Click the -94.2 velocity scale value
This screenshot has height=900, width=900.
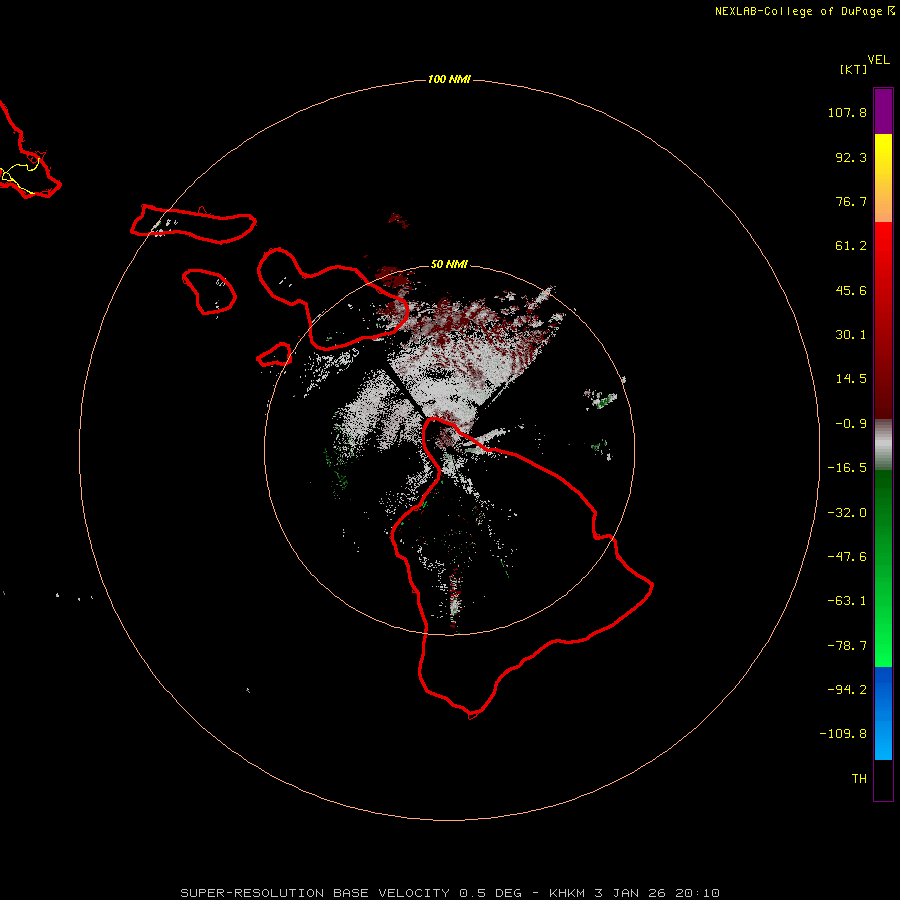[847, 689]
